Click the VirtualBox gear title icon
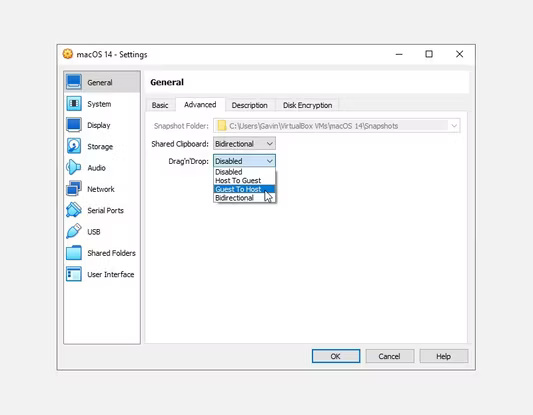533x415 pixels. tap(68, 54)
